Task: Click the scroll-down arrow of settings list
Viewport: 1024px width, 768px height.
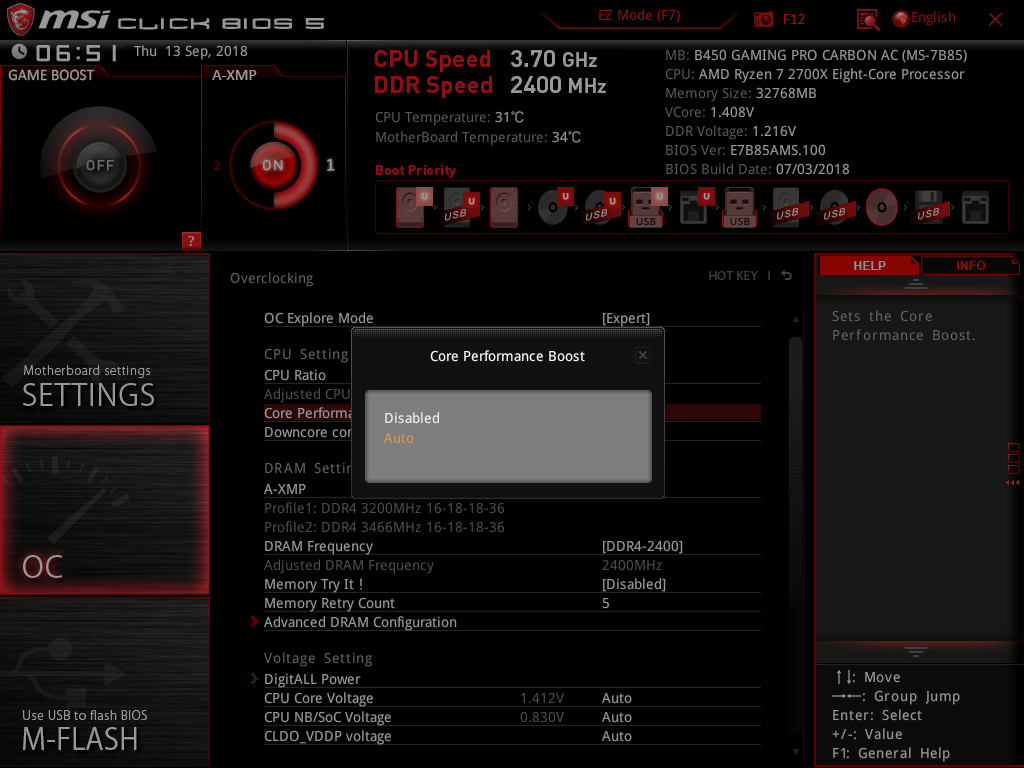Action: click(795, 752)
